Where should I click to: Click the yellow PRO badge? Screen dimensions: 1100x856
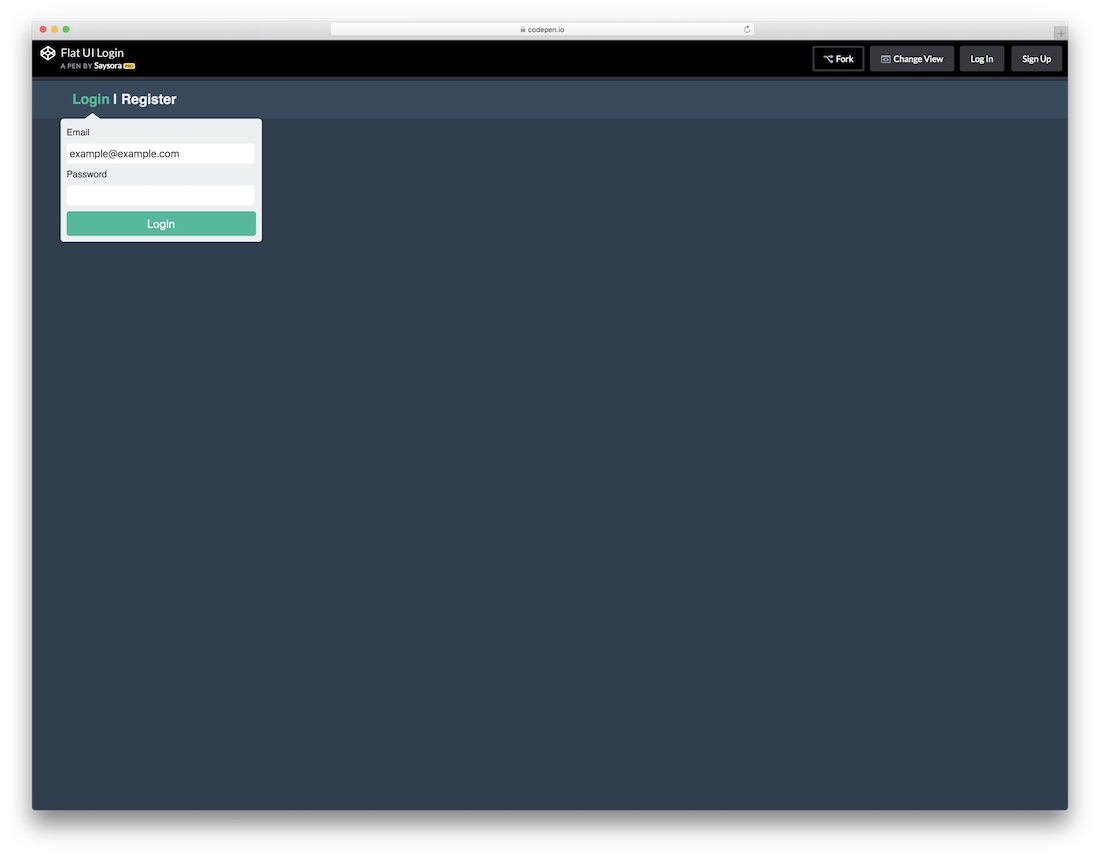pyautogui.click(x=129, y=66)
